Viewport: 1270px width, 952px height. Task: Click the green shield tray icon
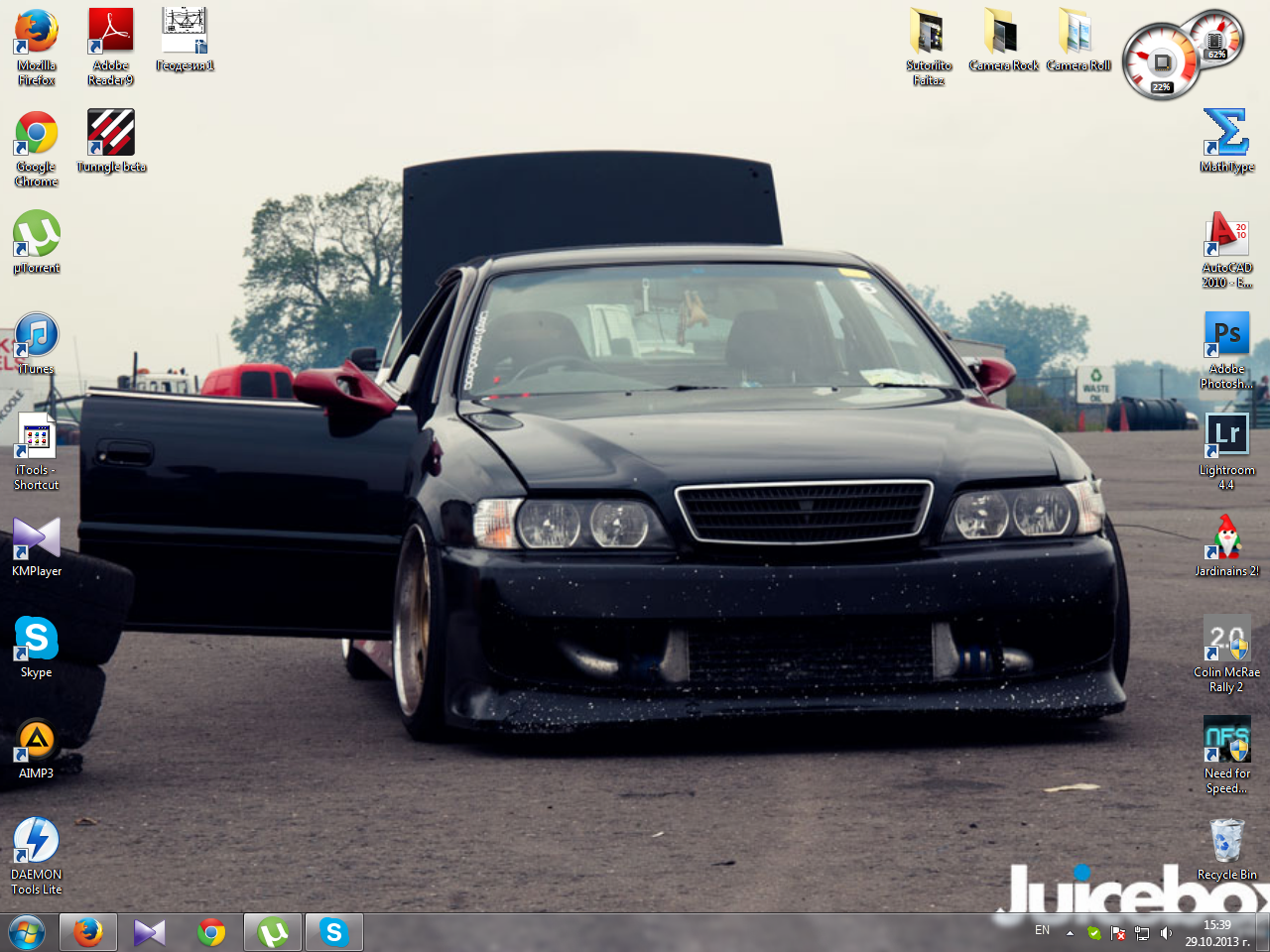[x=1093, y=933]
